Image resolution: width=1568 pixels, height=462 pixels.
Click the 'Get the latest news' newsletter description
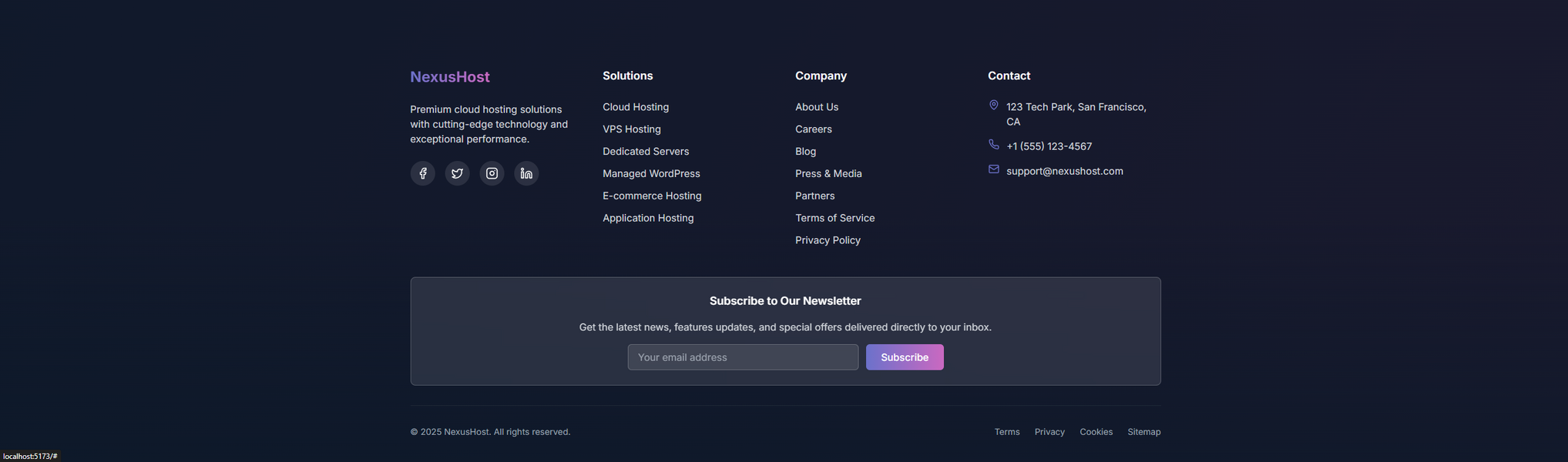click(x=785, y=327)
